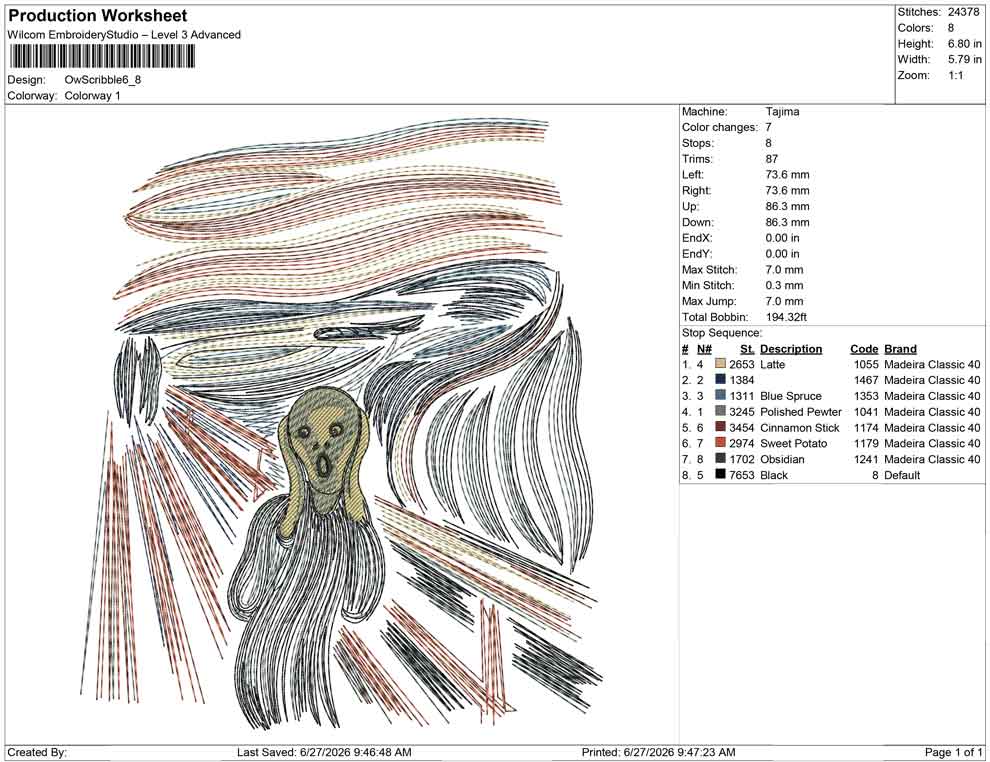Click the Stop Sequence heading
990x762 pixels.
tap(722, 333)
